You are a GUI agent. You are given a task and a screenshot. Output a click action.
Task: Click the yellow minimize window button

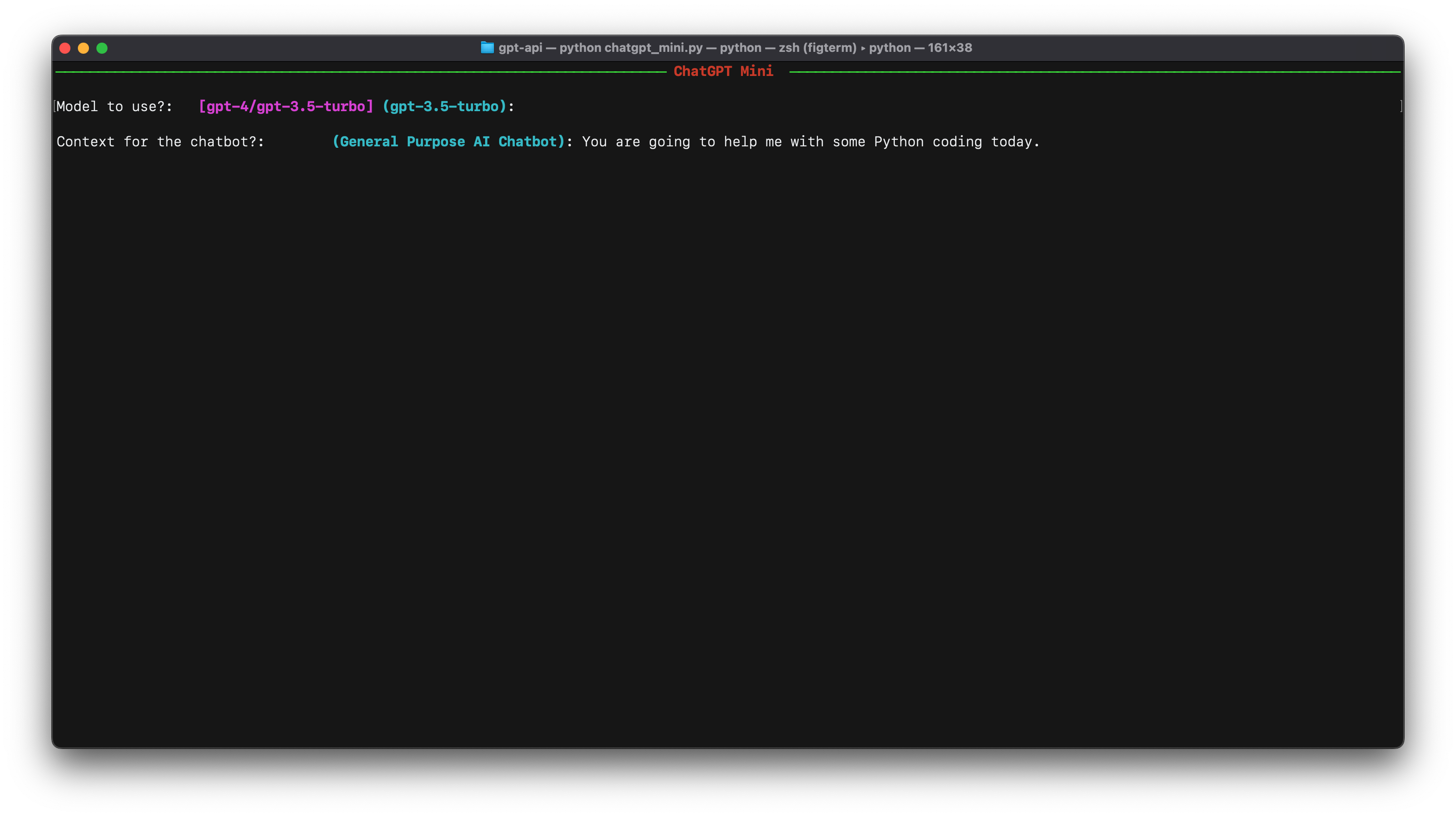(x=84, y=48)
